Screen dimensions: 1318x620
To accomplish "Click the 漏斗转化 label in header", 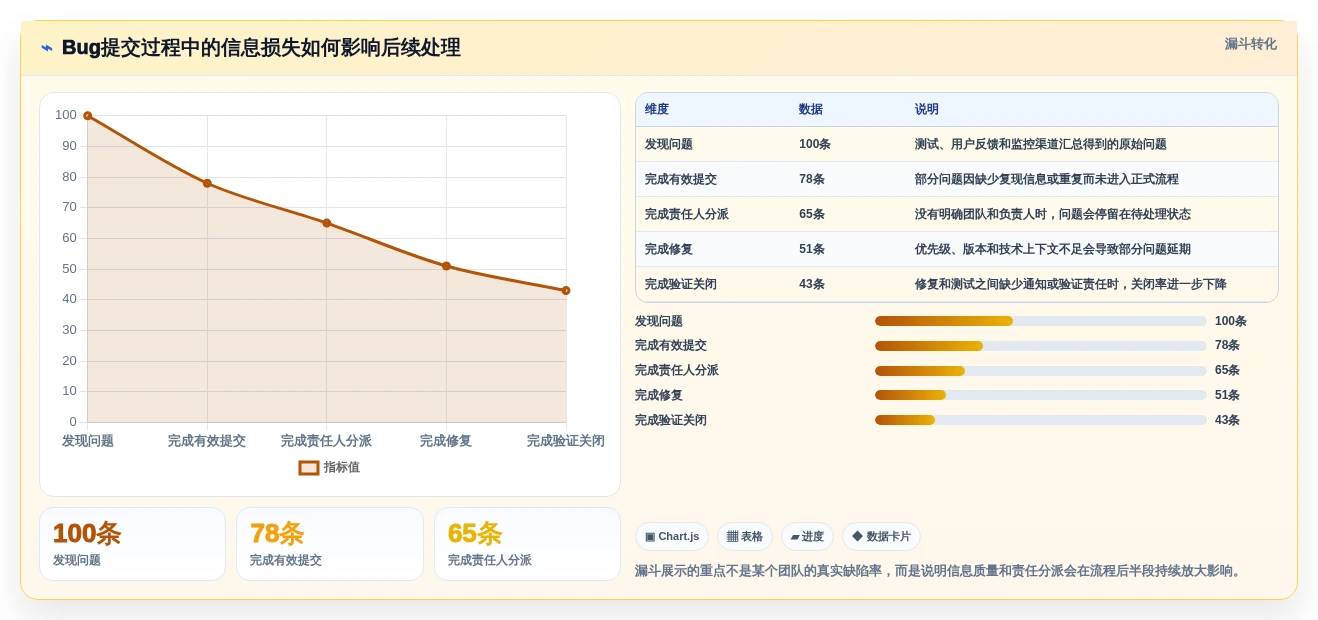I will point(1250,44).
